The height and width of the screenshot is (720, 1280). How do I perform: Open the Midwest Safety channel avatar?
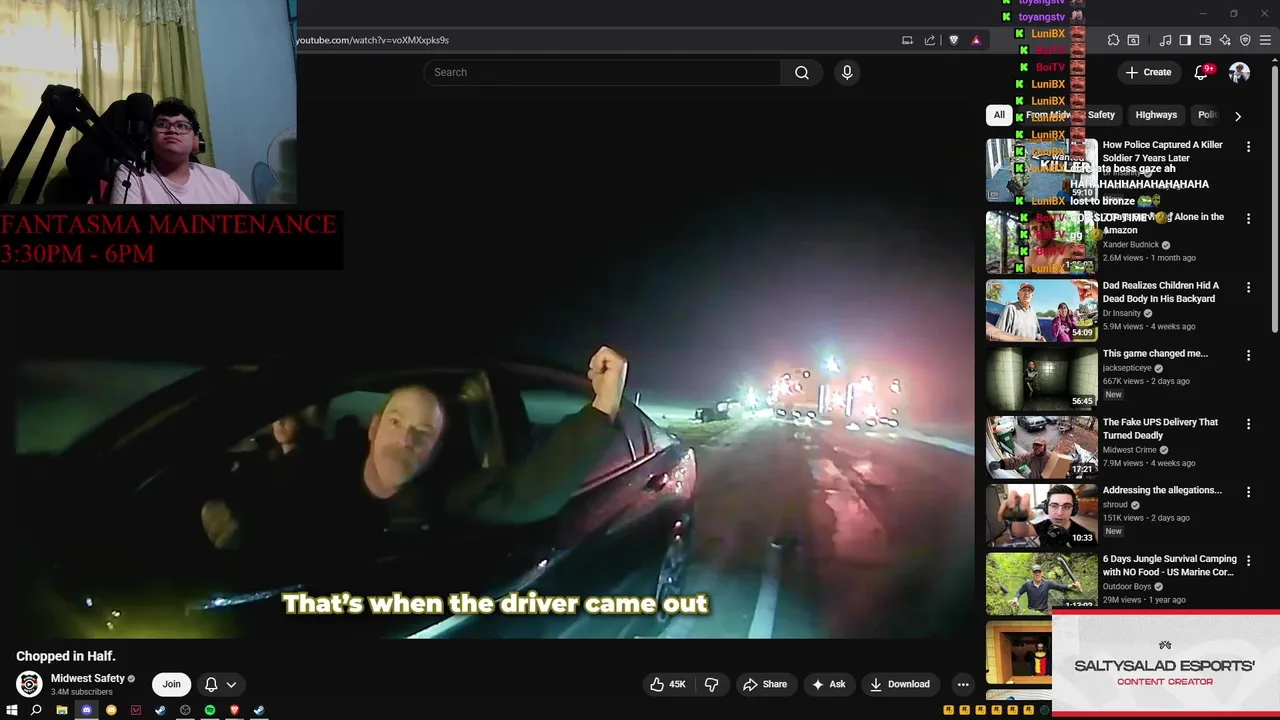[x=29, y=684]
